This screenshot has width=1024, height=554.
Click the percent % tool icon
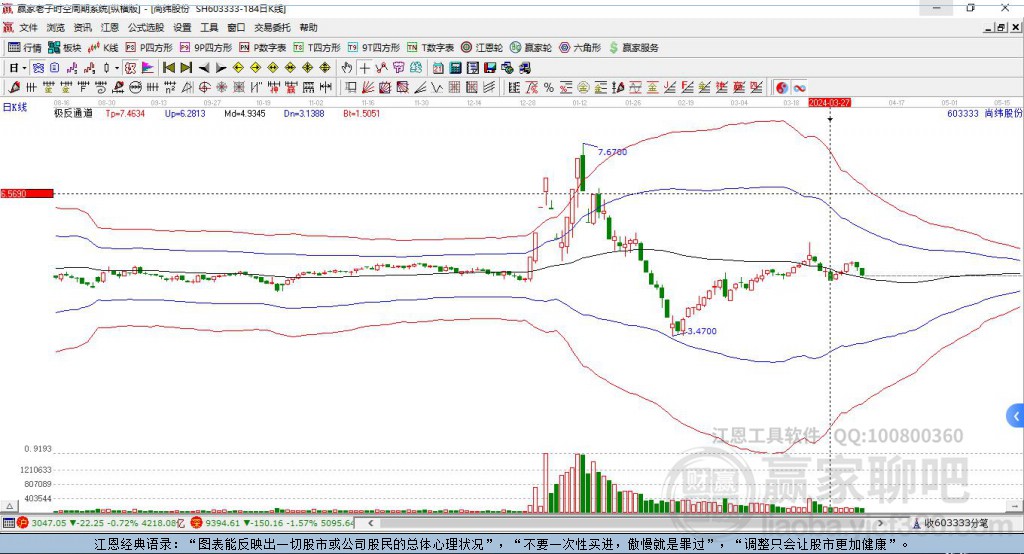(x=549, y=88)
